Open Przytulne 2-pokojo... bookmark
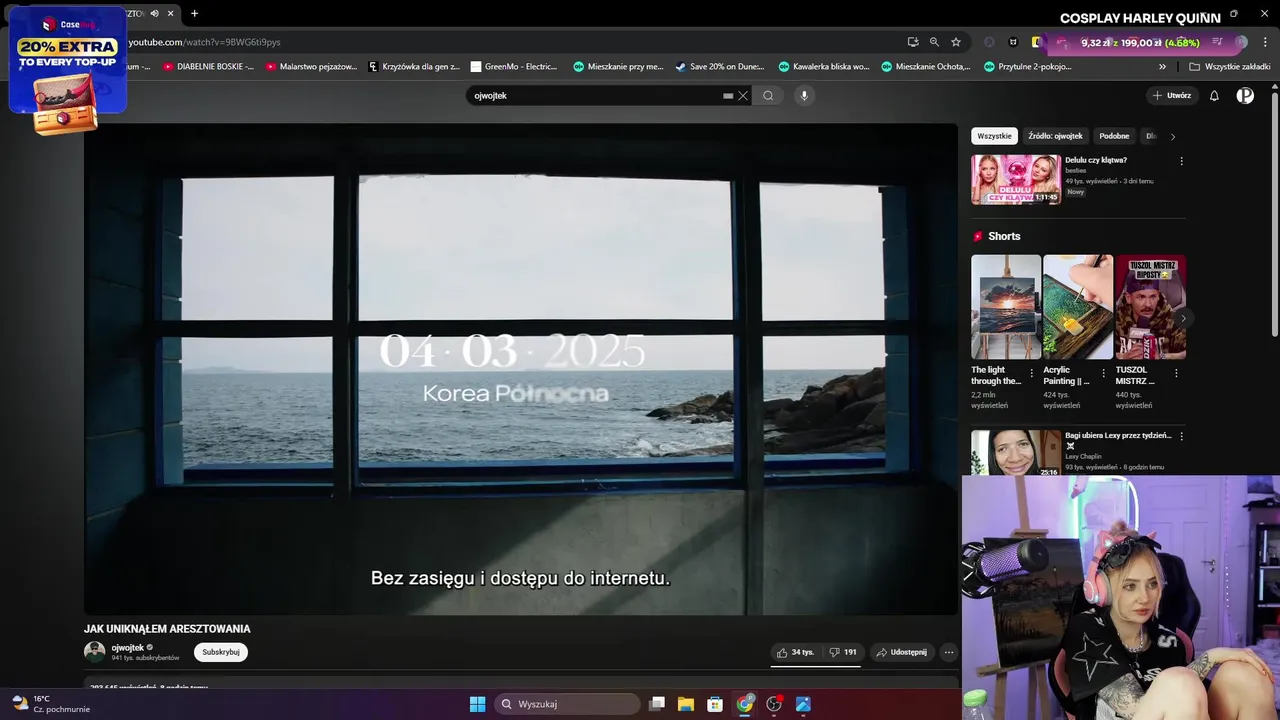Image resolution: width=1280 pixels, height=720 pixels. coord(1027,67)
